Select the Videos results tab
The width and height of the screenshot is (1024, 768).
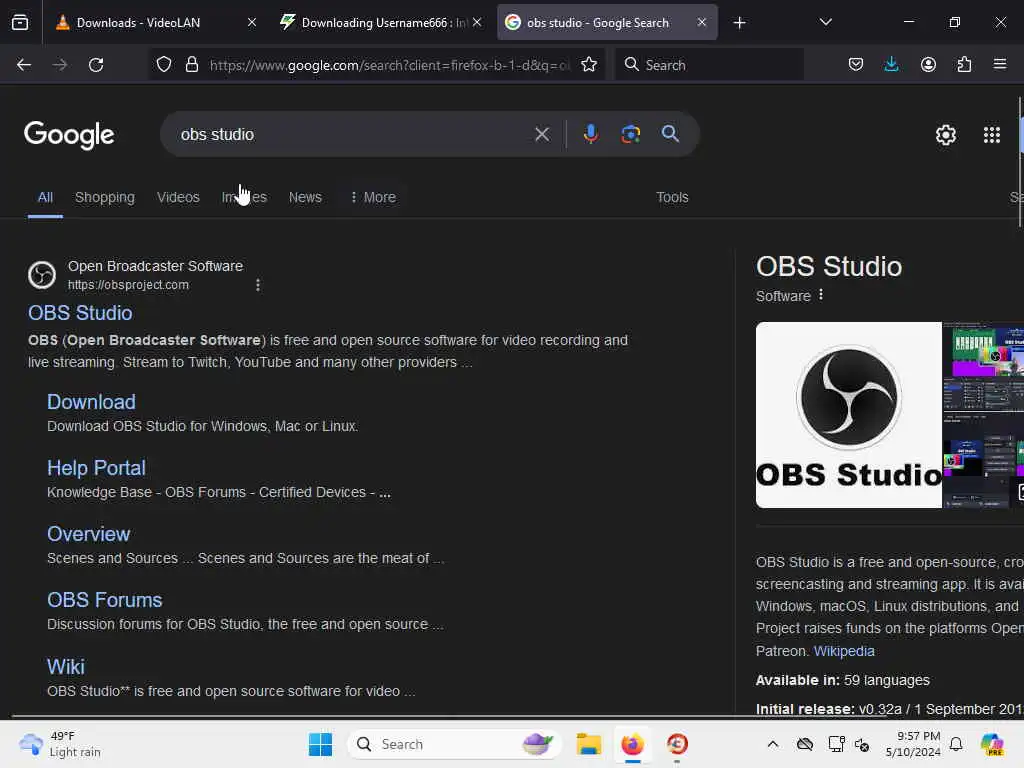178,197
